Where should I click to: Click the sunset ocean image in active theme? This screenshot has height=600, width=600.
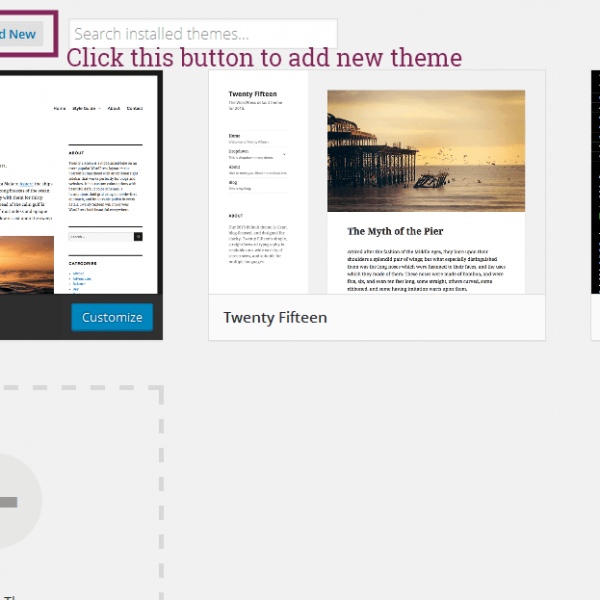click(27, 264)
